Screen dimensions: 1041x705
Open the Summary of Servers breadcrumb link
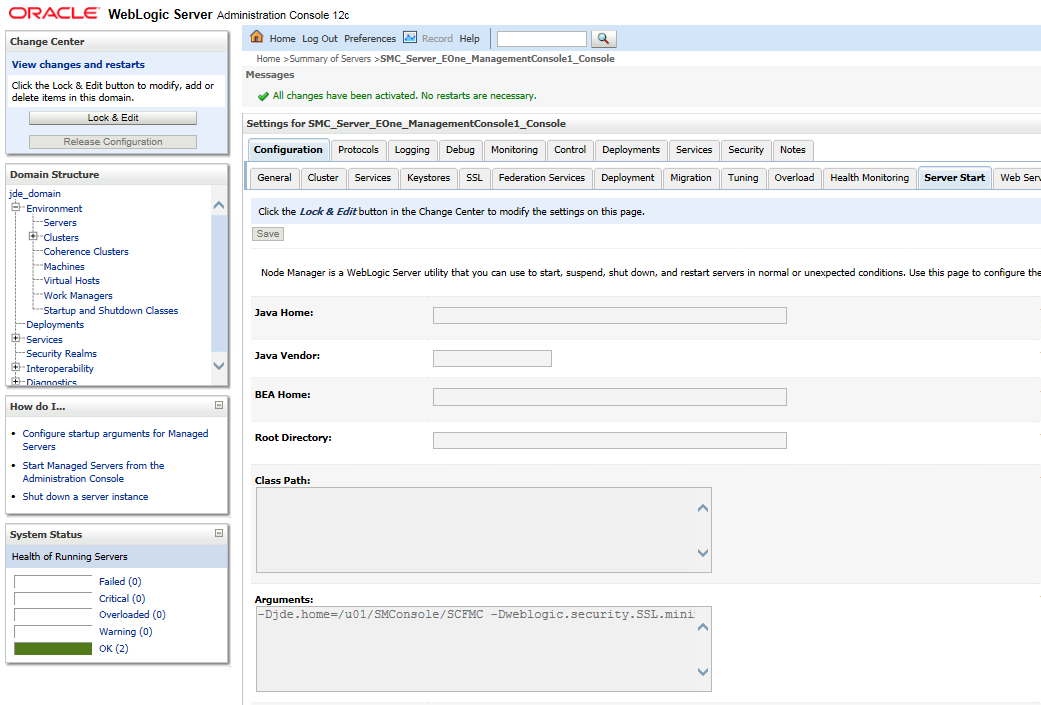click(331, 59)
